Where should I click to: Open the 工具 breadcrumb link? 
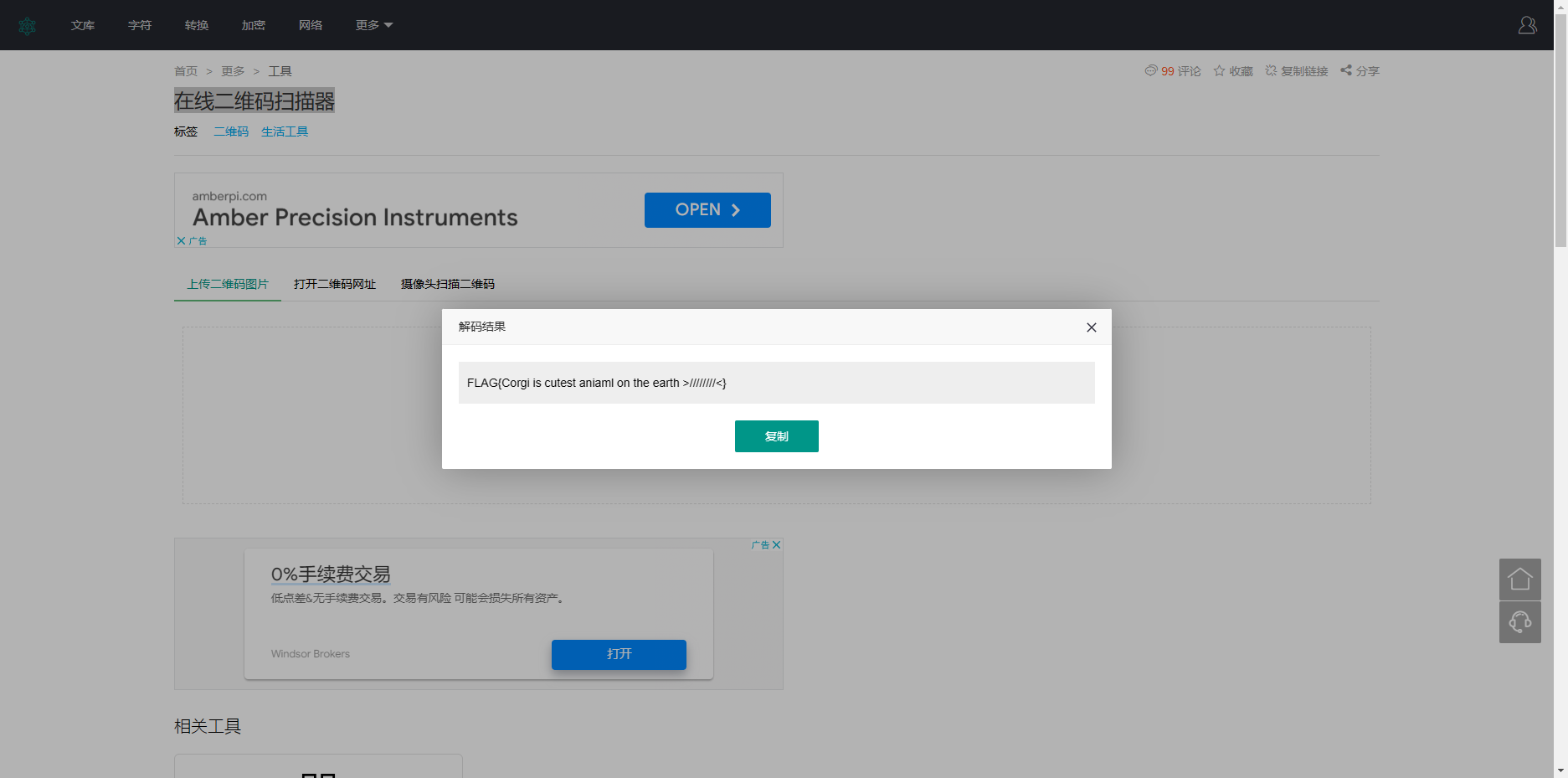(x=280, y=71)
